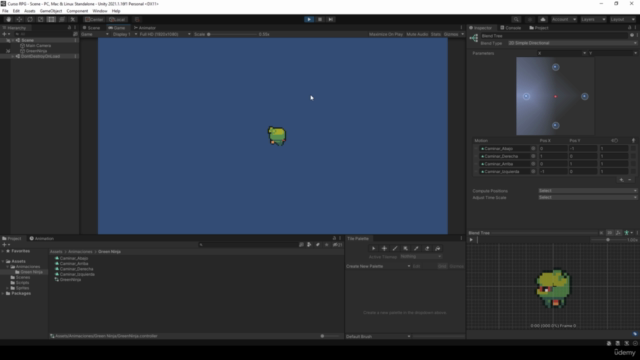Step forward one frame
Screen dimensions: 640x360
(x=331, y=19)
